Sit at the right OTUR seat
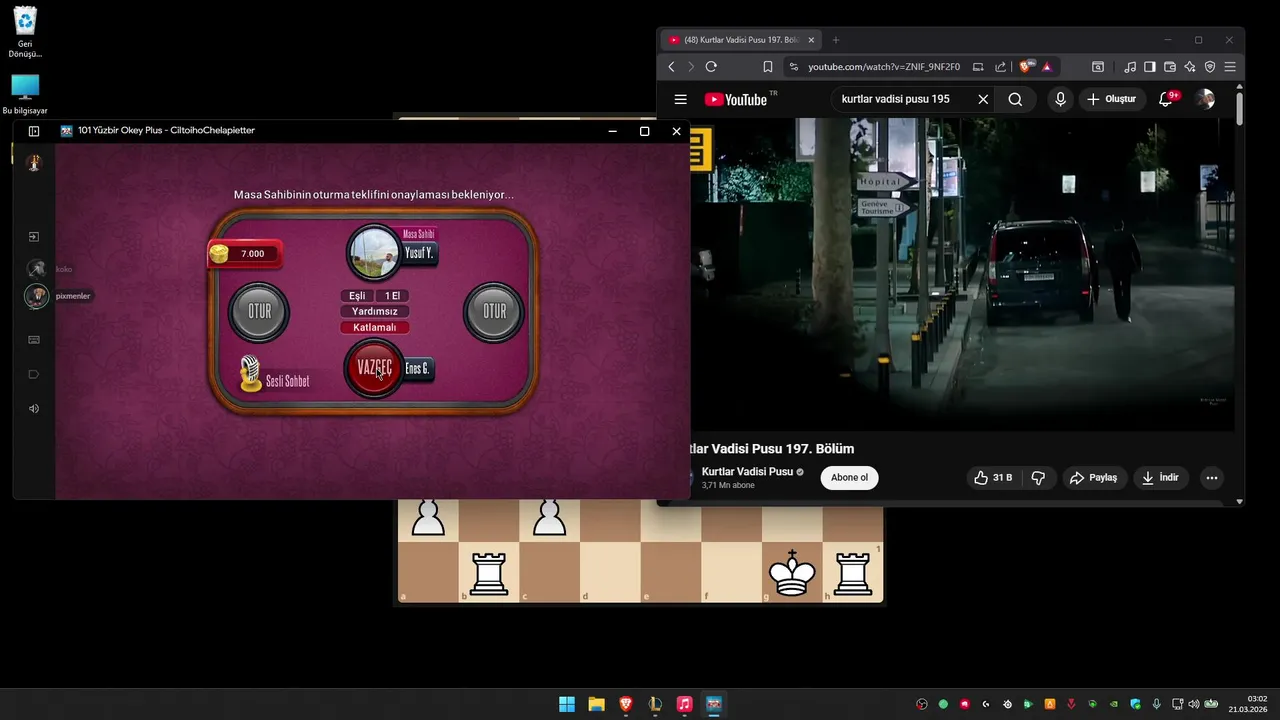The image size is (1280, 720). point(494,311)
